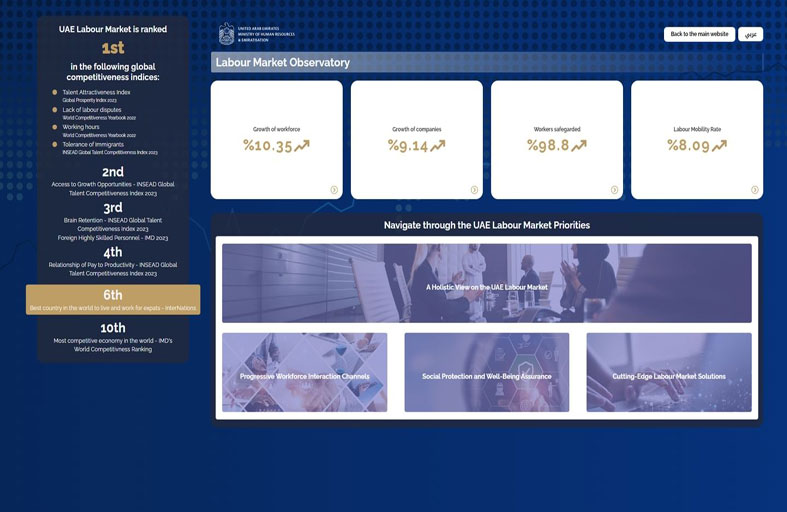Click the Labour Market Observatory heading bar
The width and height of the screenshot is (787, 512).
point(487,63)
